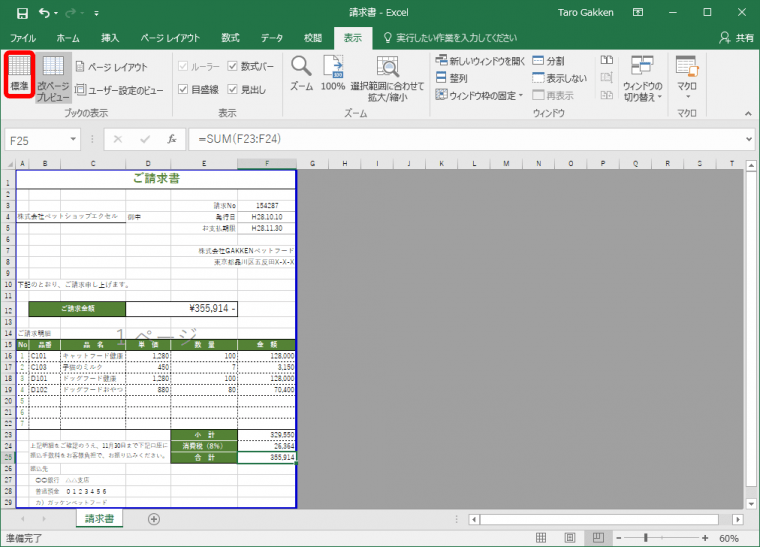Expand the formula bar chevron
Screen dimensions: 760x547
749,140
